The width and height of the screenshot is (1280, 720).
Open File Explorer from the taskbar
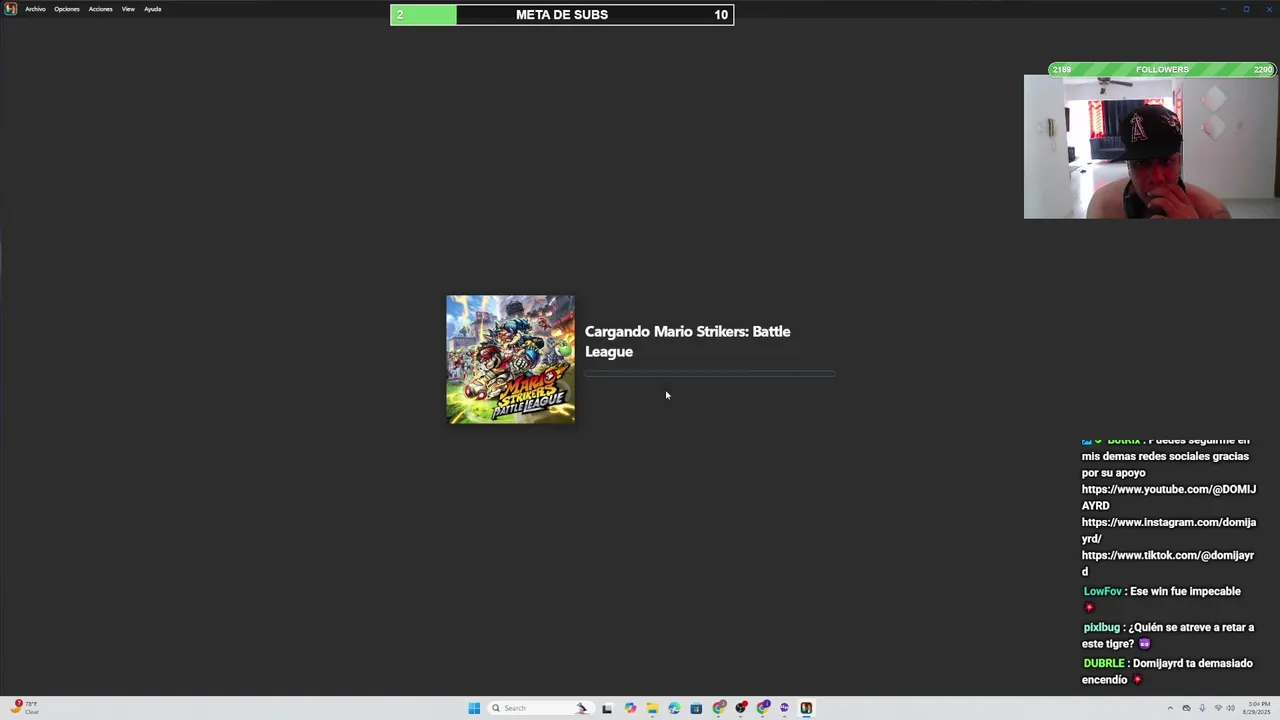click(x=652, y=708)
